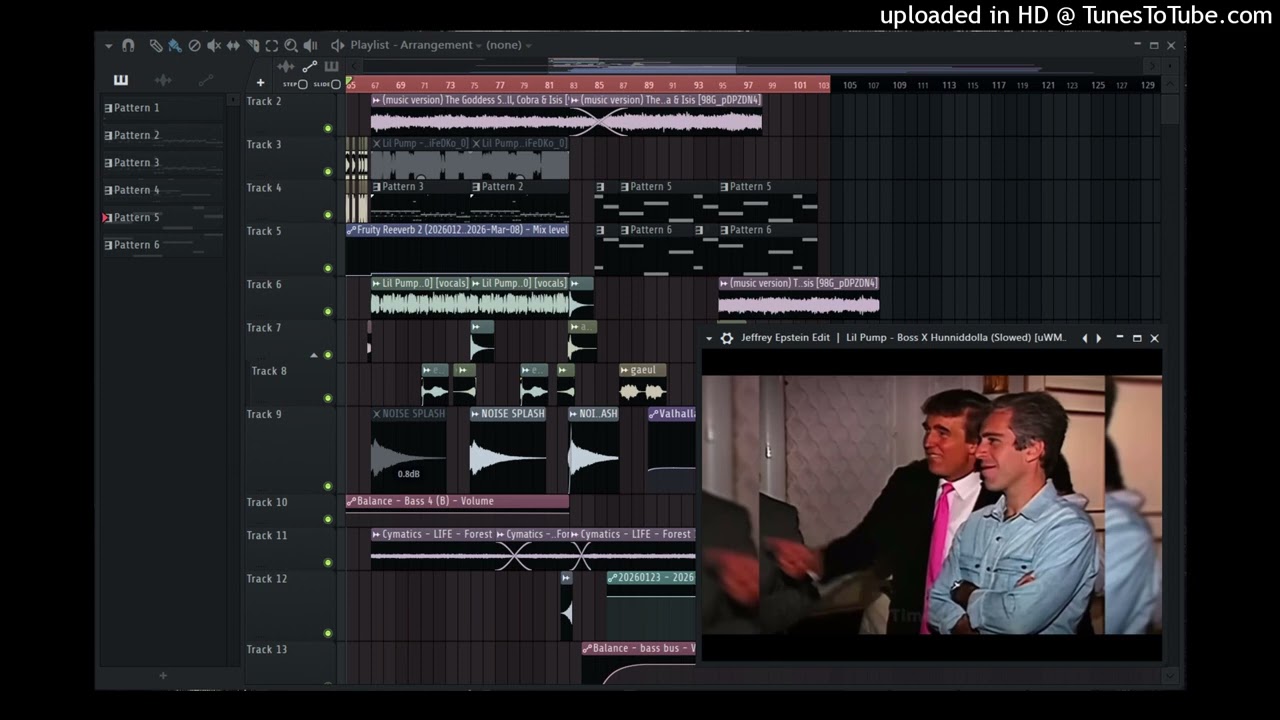Click the piano pattern icon above SLIDE
The height and width of the screenshot is (720, 1280).
pyautogui.click(x=331, y=67)
